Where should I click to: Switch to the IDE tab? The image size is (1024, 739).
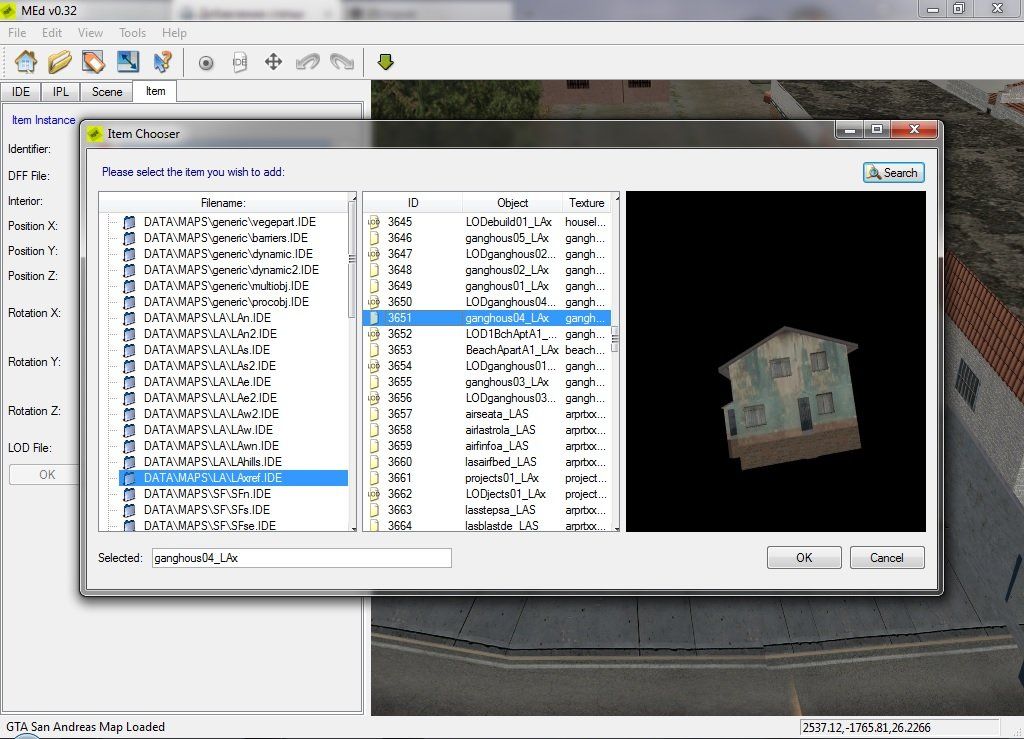[21, 92]
